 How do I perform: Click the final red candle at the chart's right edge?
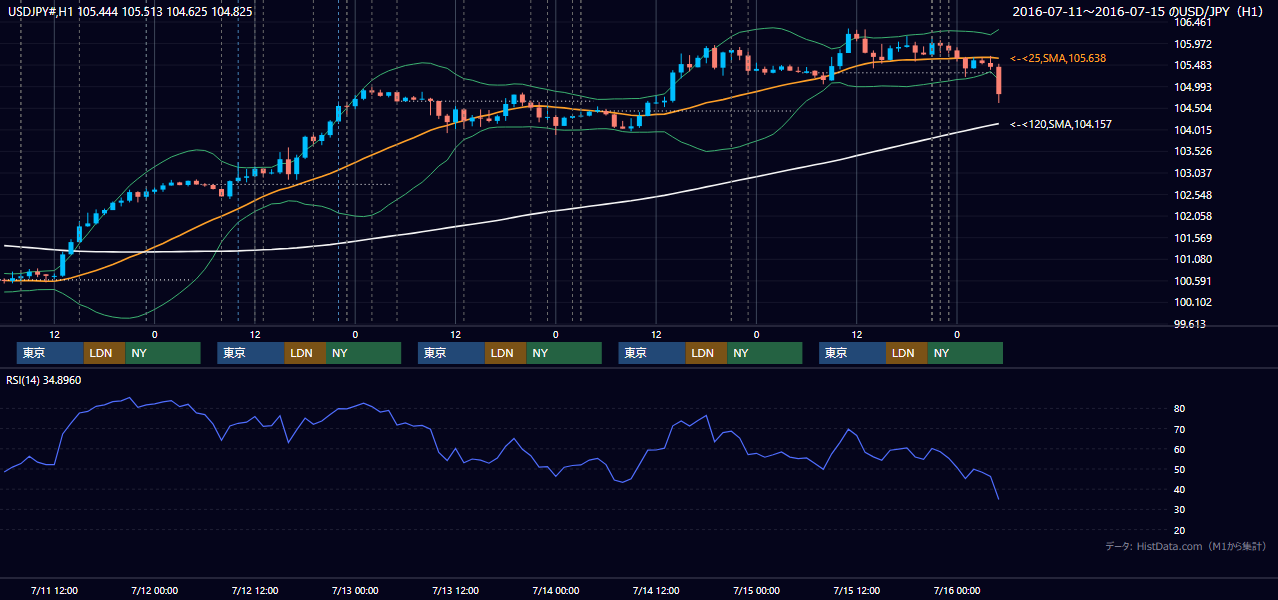pyautogui.click(x=998, y=82)
